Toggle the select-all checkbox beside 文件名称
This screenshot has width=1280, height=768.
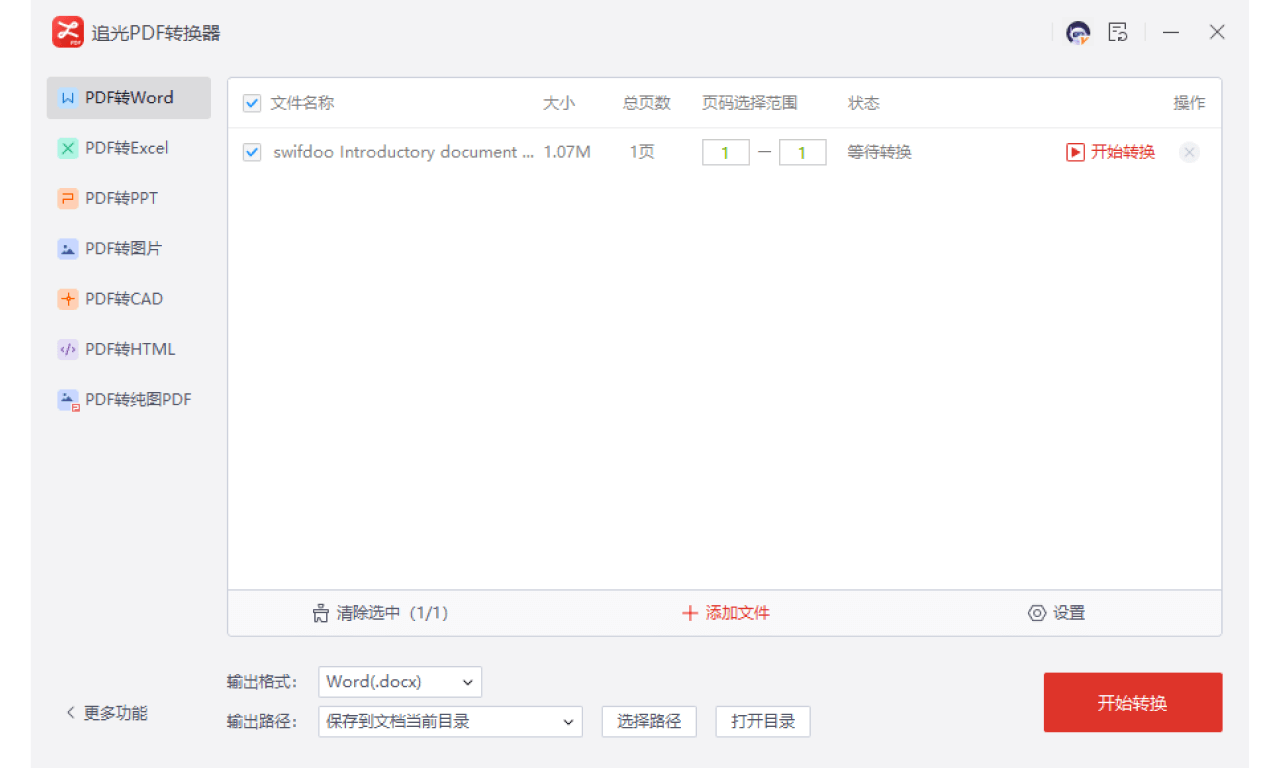pyautogui.click(x=252, y=103)
